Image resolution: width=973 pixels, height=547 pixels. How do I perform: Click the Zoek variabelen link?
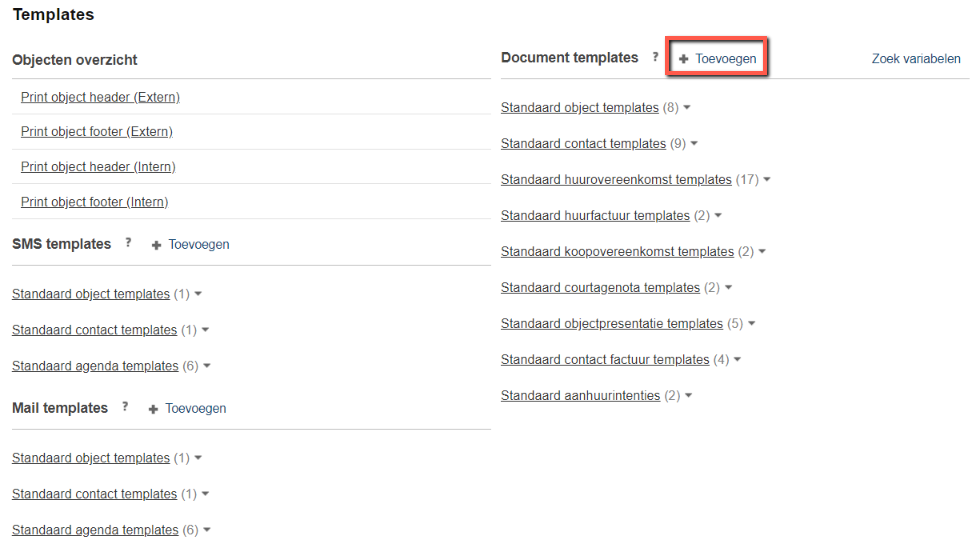(x=916, y=58)
